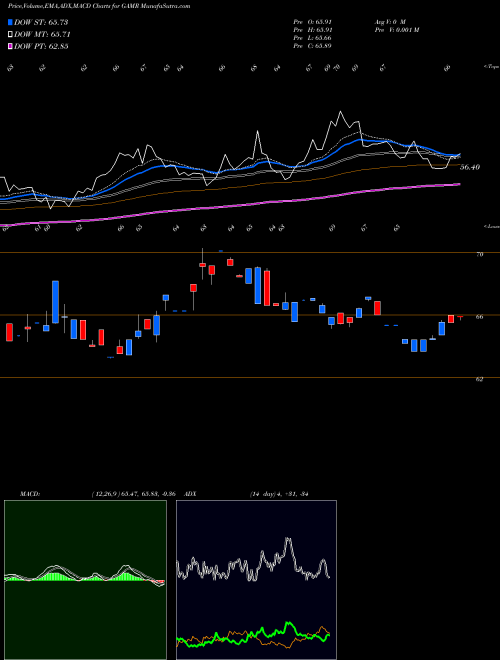Click the 'Pre C: 65.89' close value
This screenshot has height=660, width=500.
(x=312, y=45)
